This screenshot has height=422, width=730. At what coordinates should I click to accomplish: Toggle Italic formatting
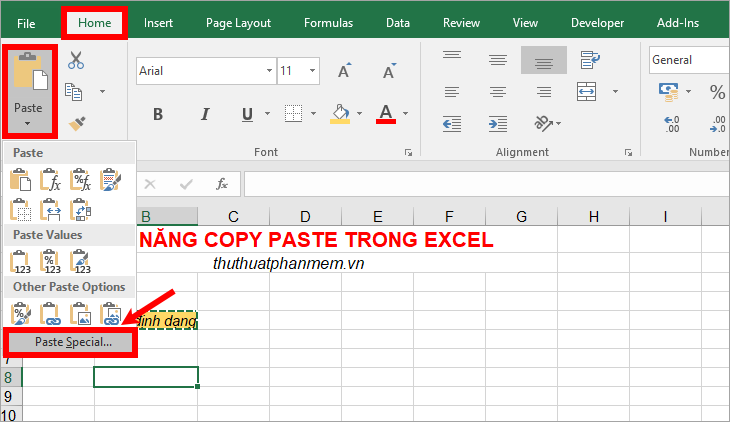(205, 114)
